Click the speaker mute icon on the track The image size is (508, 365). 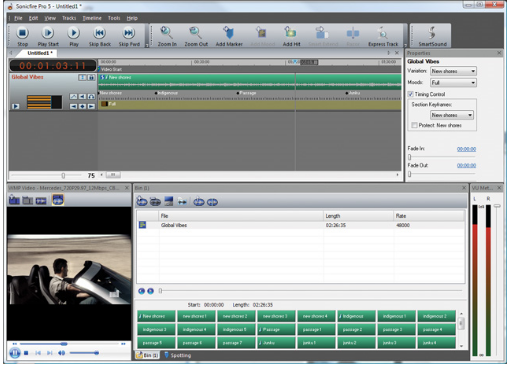82,96
